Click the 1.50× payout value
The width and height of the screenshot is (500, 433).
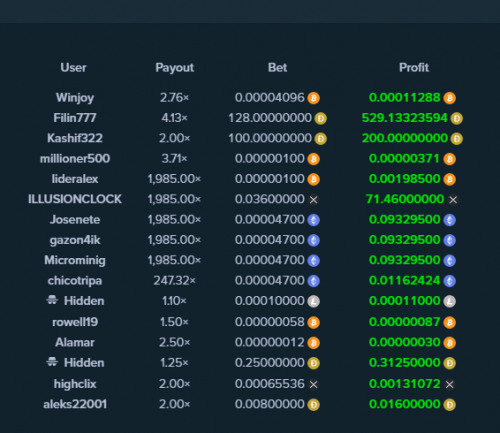tap(174, 322)
